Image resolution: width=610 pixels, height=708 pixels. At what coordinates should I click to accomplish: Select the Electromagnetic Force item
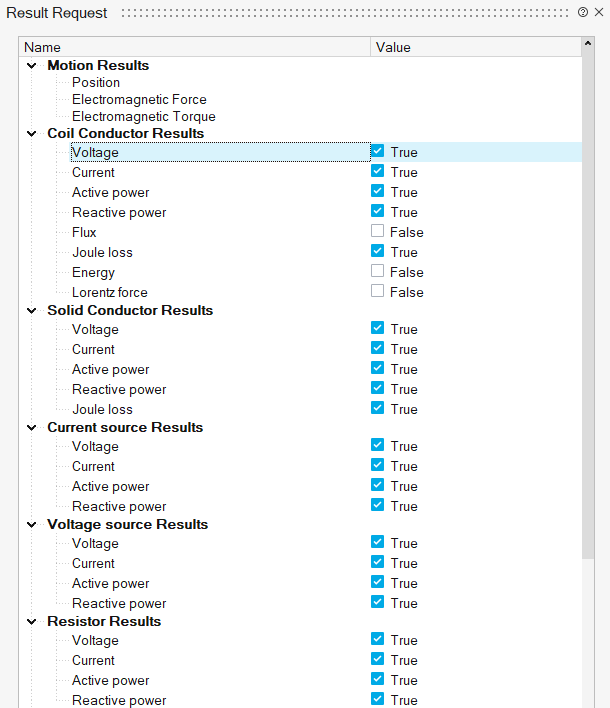(x=139, y=99)
